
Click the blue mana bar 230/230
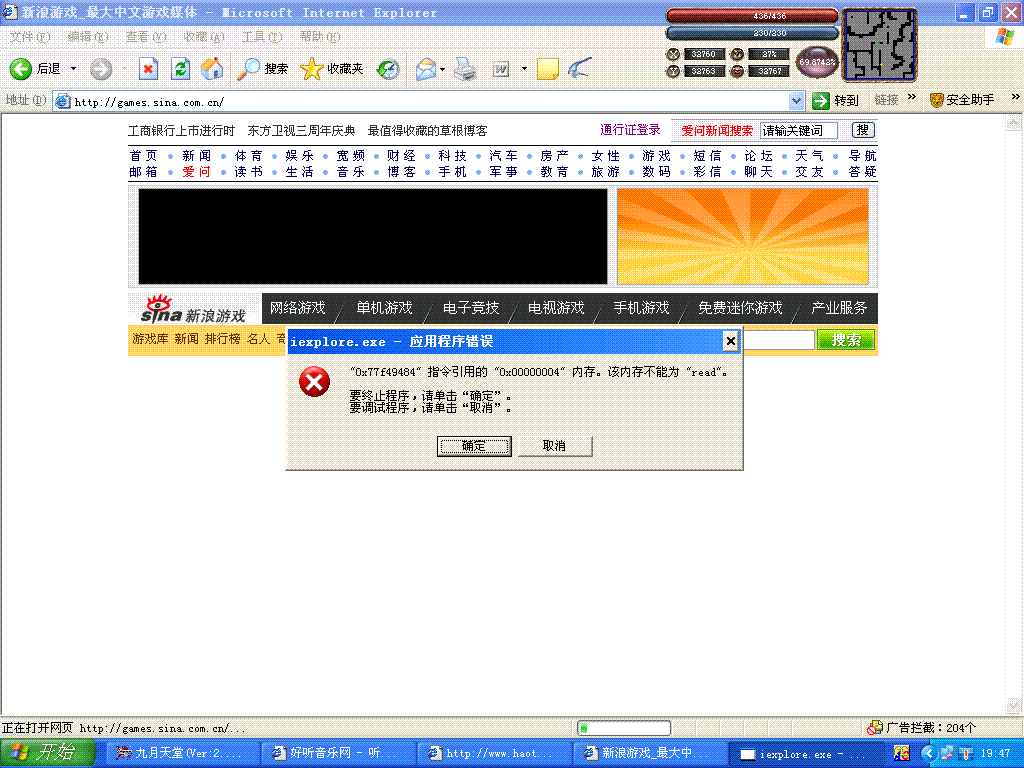coord(752,33)
